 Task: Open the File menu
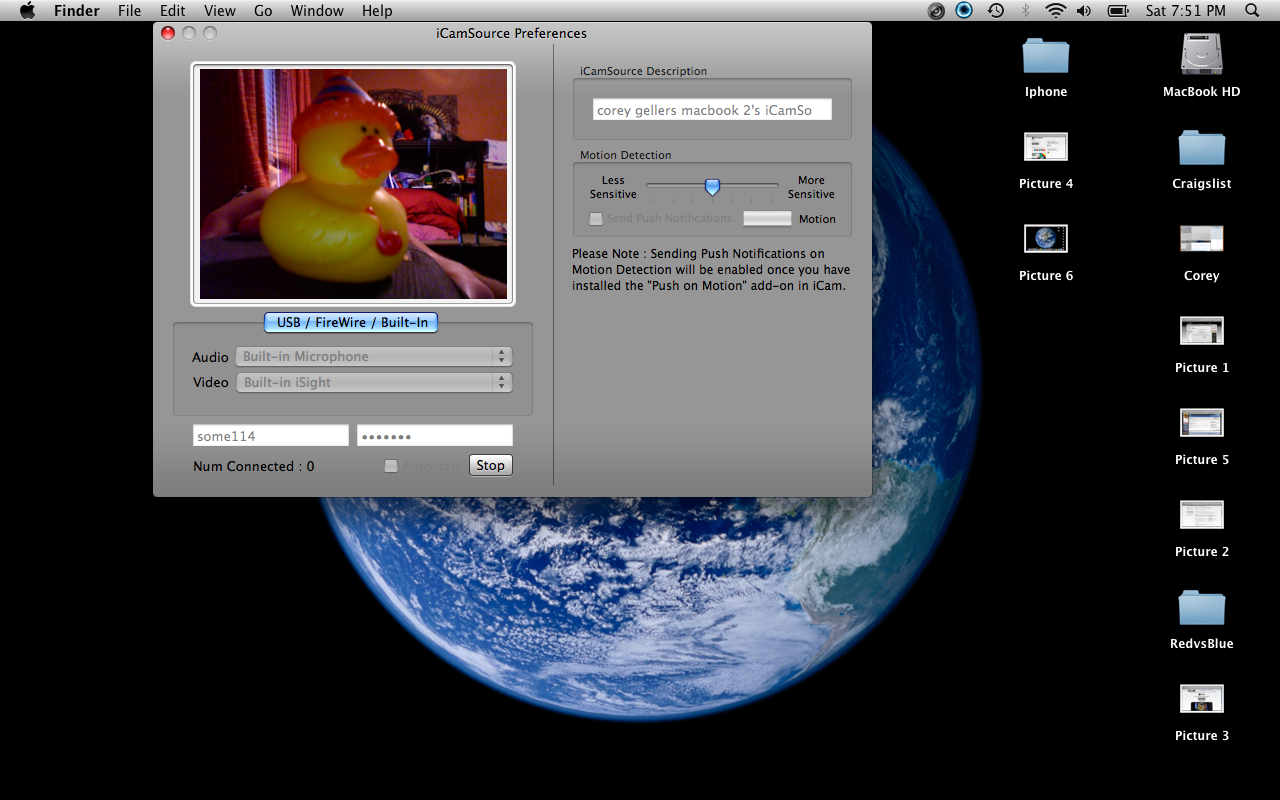pyautogui.click(x=129, y=11)
